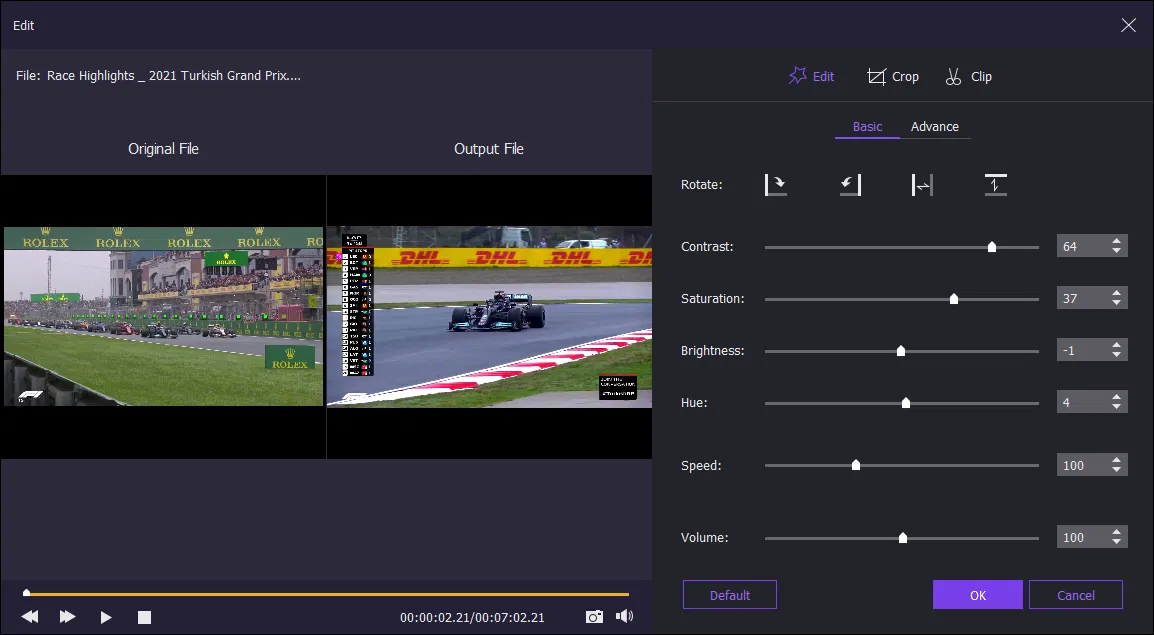Viewport: 1154px width, 635px height.
Task: Click the Volume slider handle
Action: tap(903, 538)
